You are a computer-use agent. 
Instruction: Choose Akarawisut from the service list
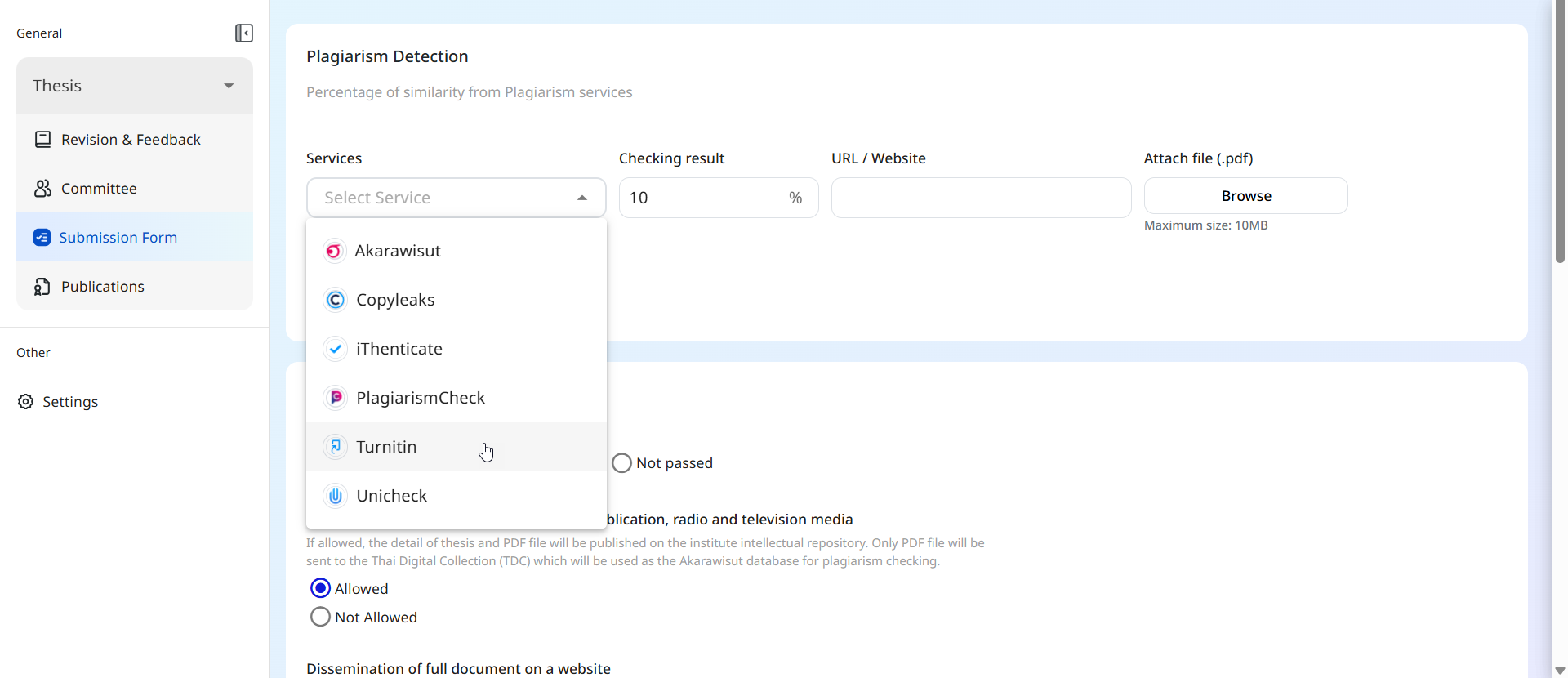tap(457, 251)
